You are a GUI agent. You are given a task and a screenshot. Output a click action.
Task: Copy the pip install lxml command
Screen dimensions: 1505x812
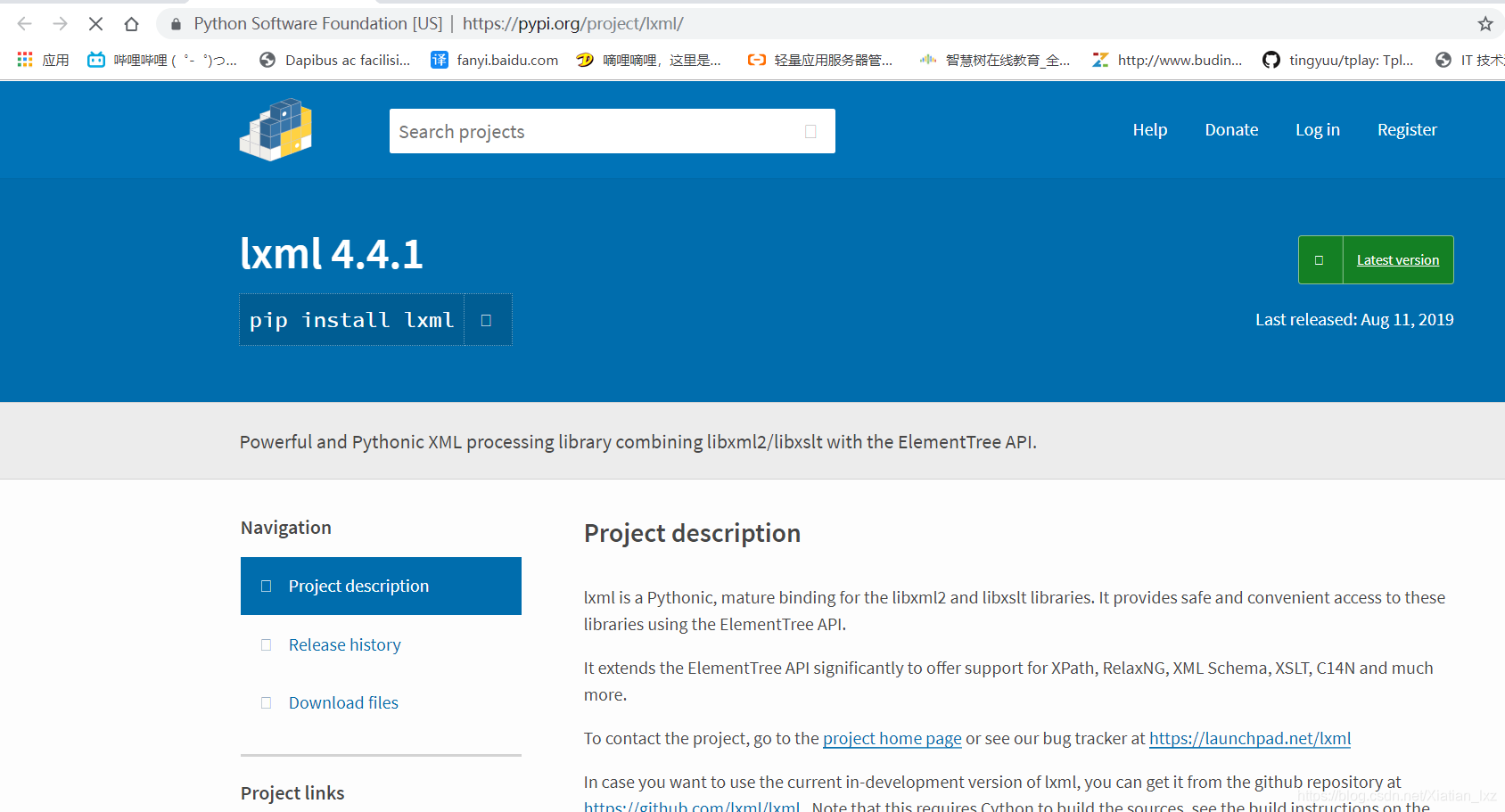487,319
